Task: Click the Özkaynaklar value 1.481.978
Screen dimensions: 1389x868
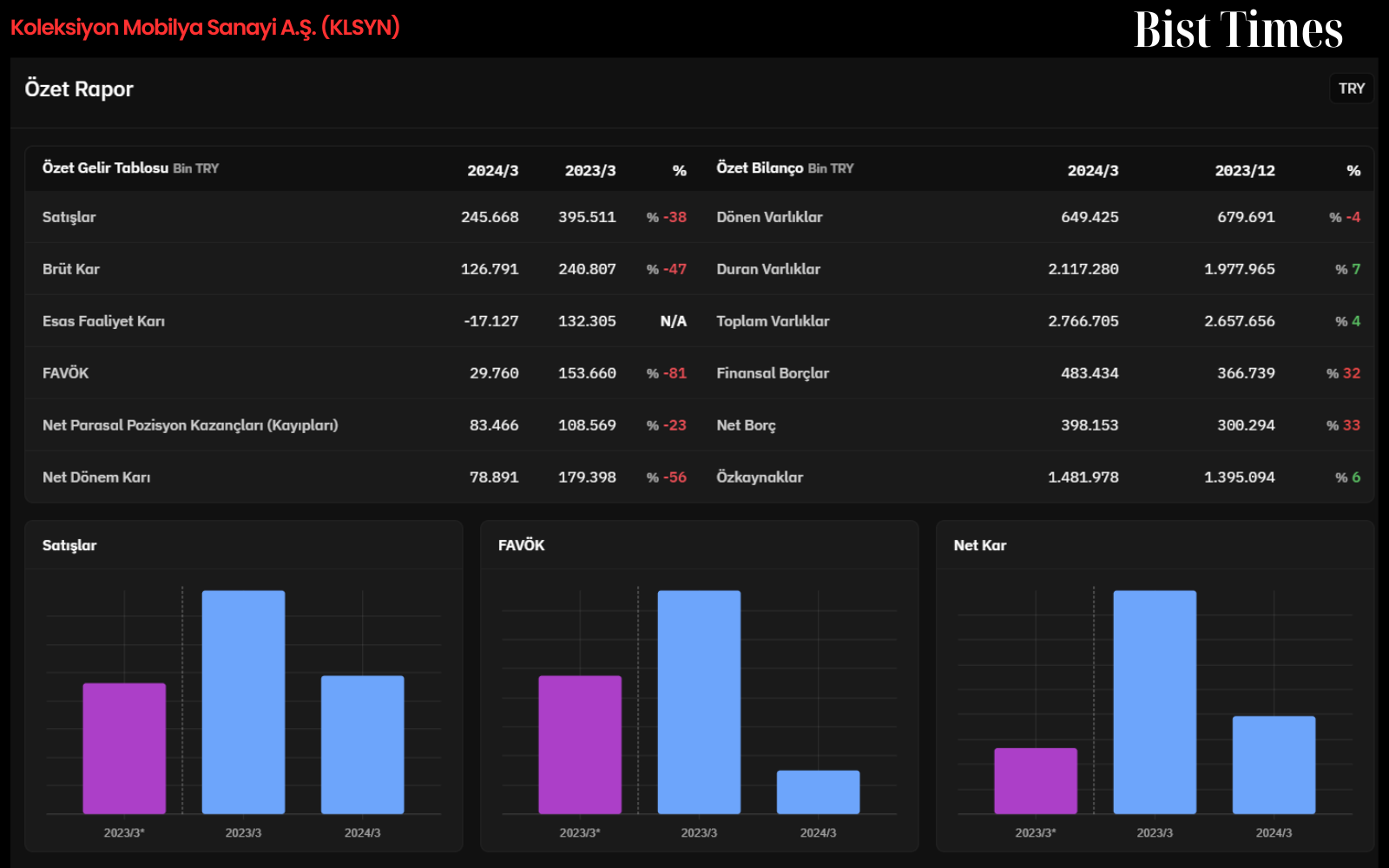Action: (x=1083, y=477)
